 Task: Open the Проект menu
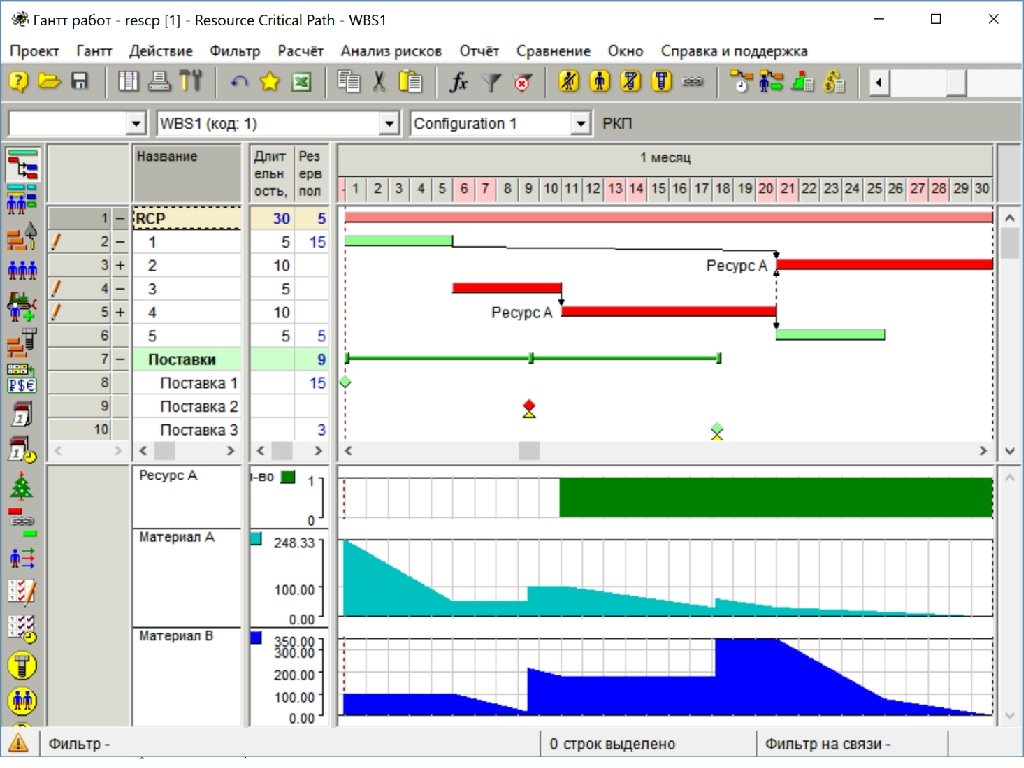pyautogui.click(x=34, y=51)
